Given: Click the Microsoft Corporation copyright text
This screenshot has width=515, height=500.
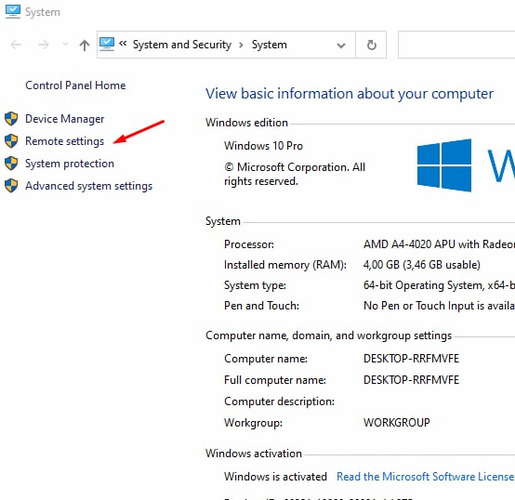Looking at the screenshot, I should click(295, 174).
